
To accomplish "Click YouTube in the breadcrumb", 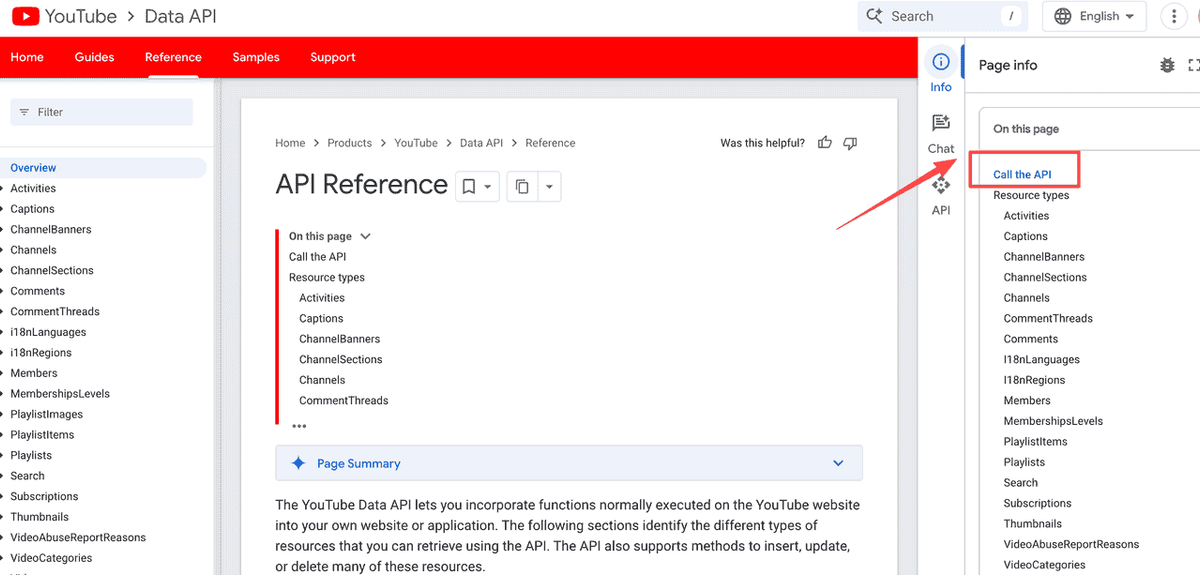I will coord(416,143).
